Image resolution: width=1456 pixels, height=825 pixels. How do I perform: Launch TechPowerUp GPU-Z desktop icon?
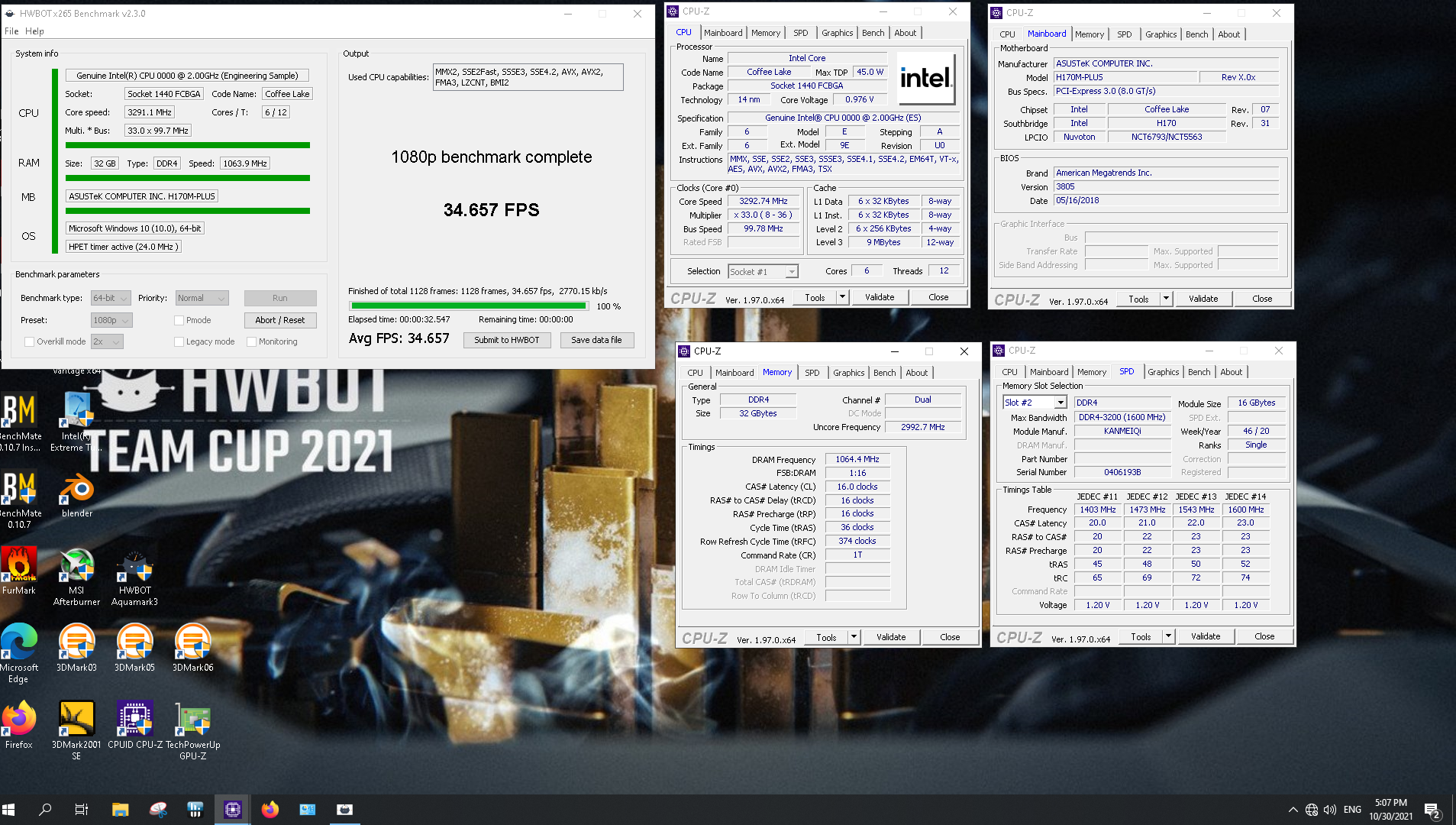click(192, 730)
